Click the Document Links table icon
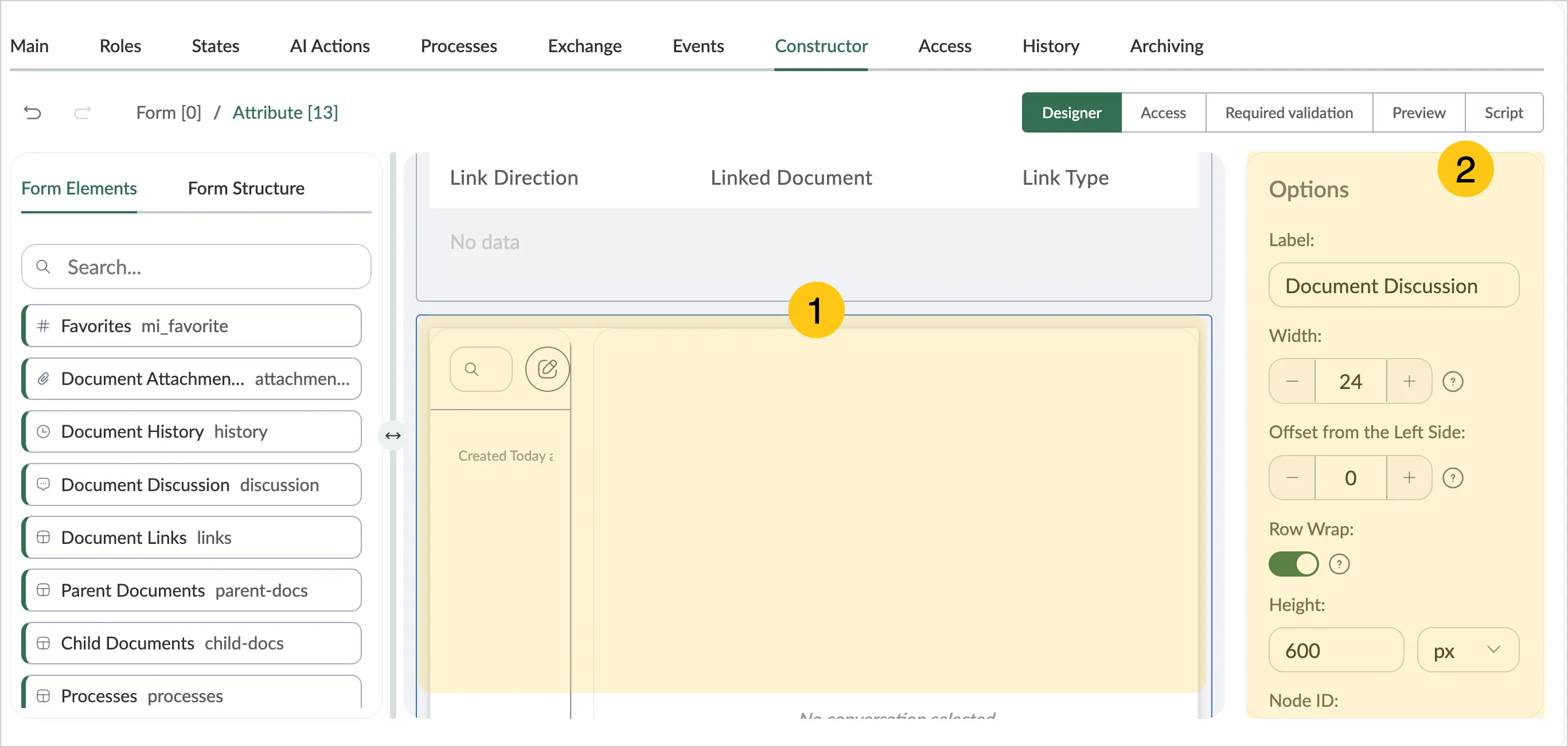Screen dimensions: 1568x747 43,537
